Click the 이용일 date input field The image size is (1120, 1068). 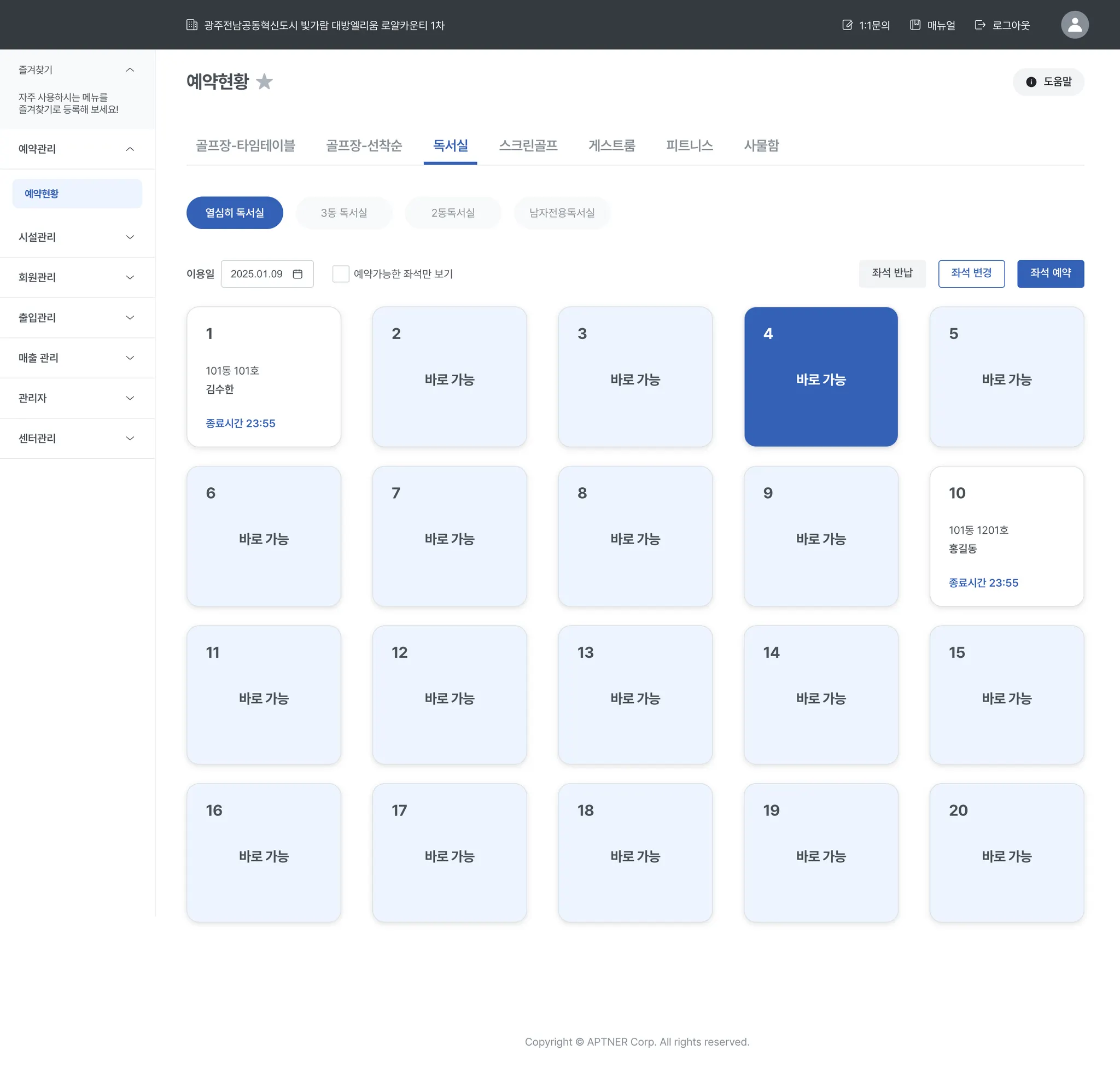(258, 274)
